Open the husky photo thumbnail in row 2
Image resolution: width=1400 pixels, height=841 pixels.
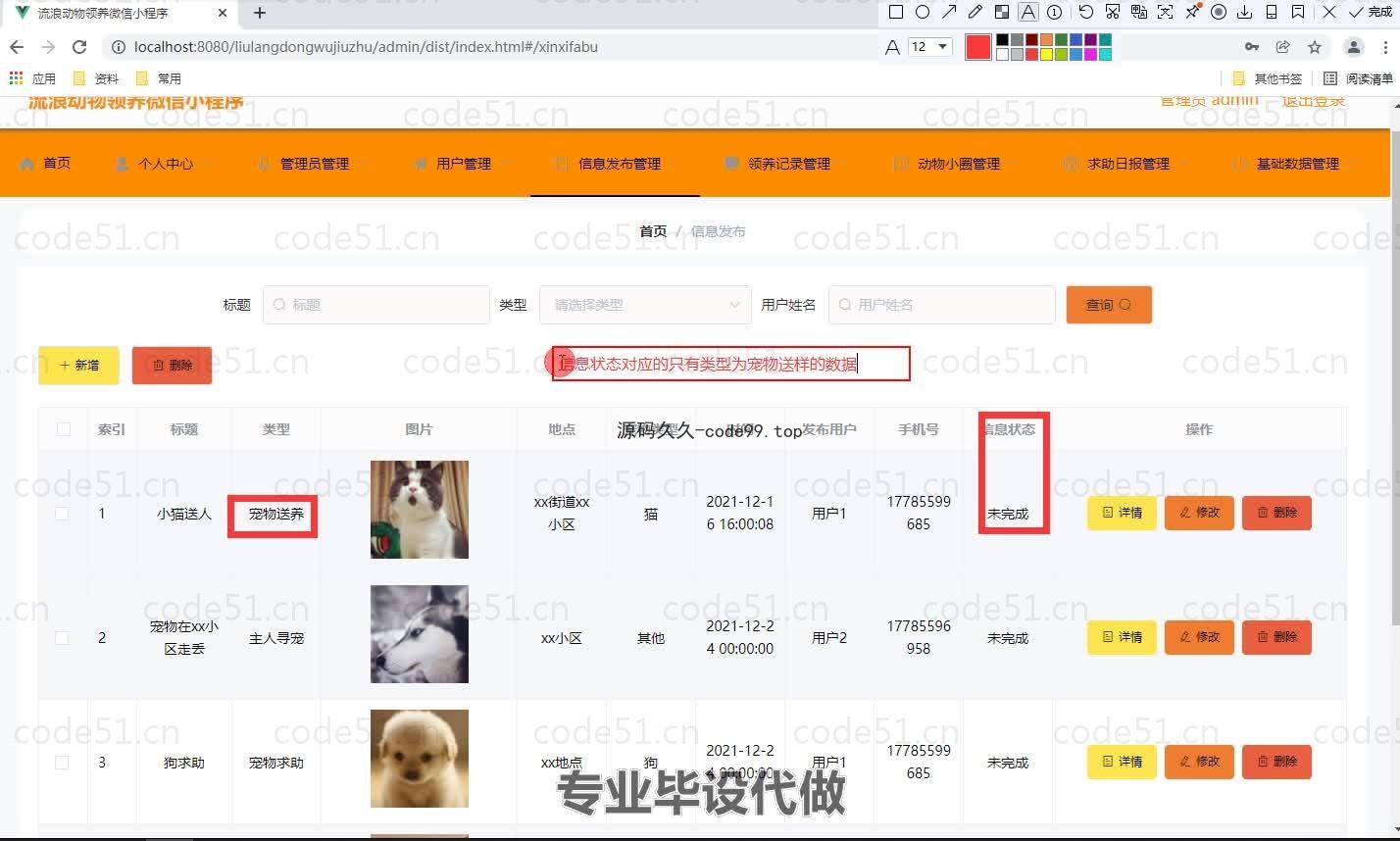click(420, 634)
